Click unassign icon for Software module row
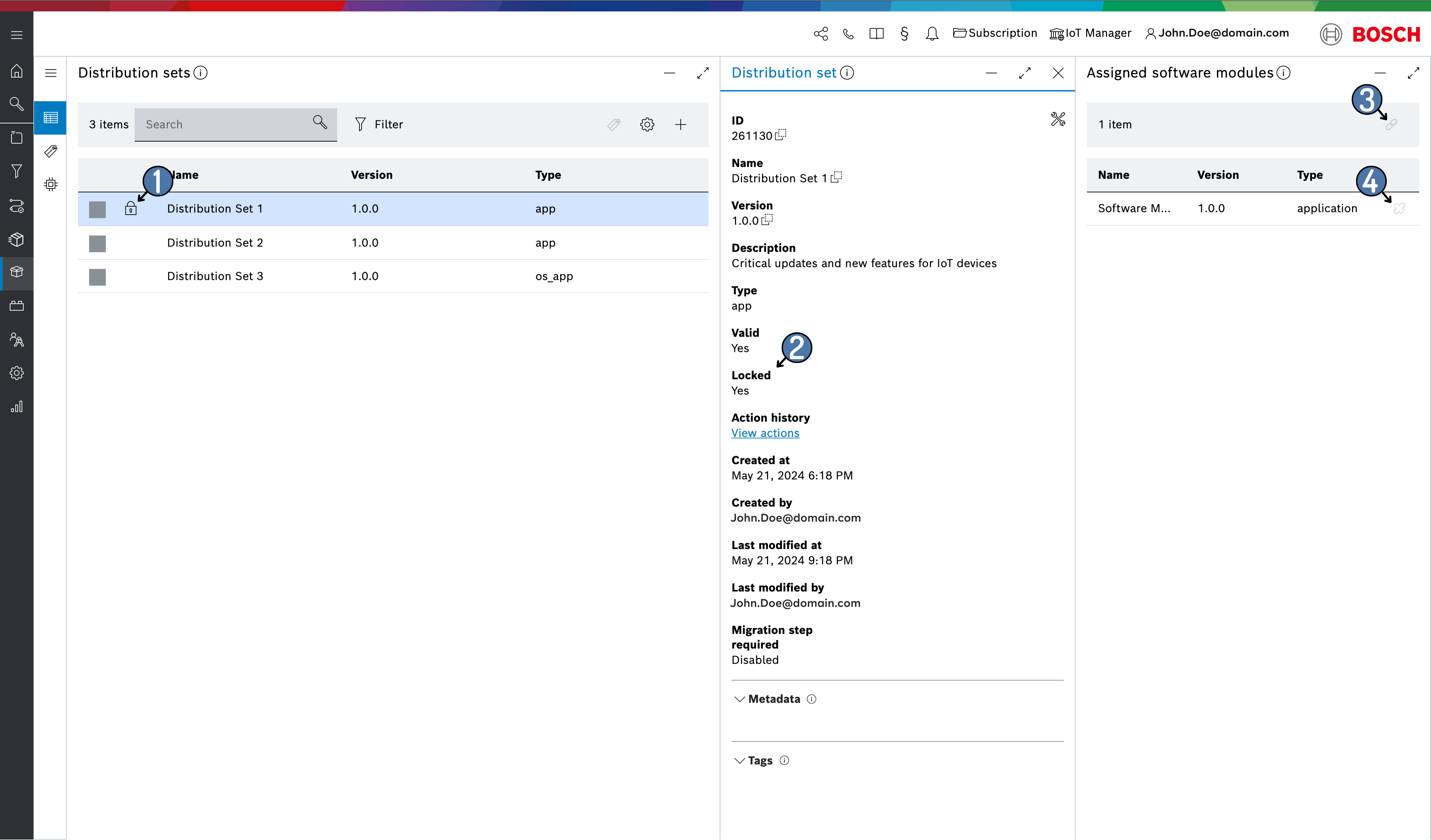The image size is (1431, 840). (1399, 208)
